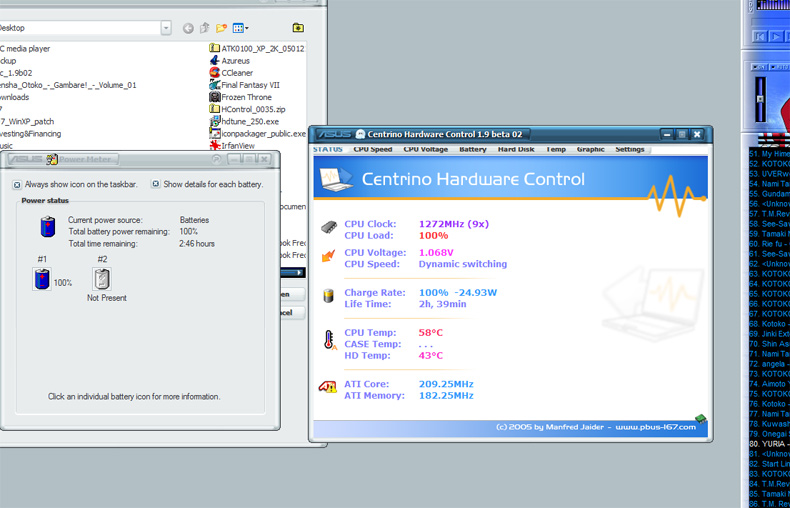Click the Power Meter title bar icon
Image resolution: width=790 pixels, height=508 pixels.
click(x=52, y=159)
